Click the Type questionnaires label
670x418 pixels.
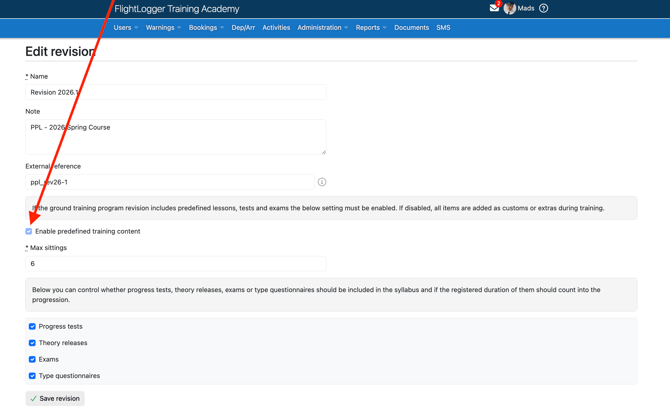click(69, 376)
